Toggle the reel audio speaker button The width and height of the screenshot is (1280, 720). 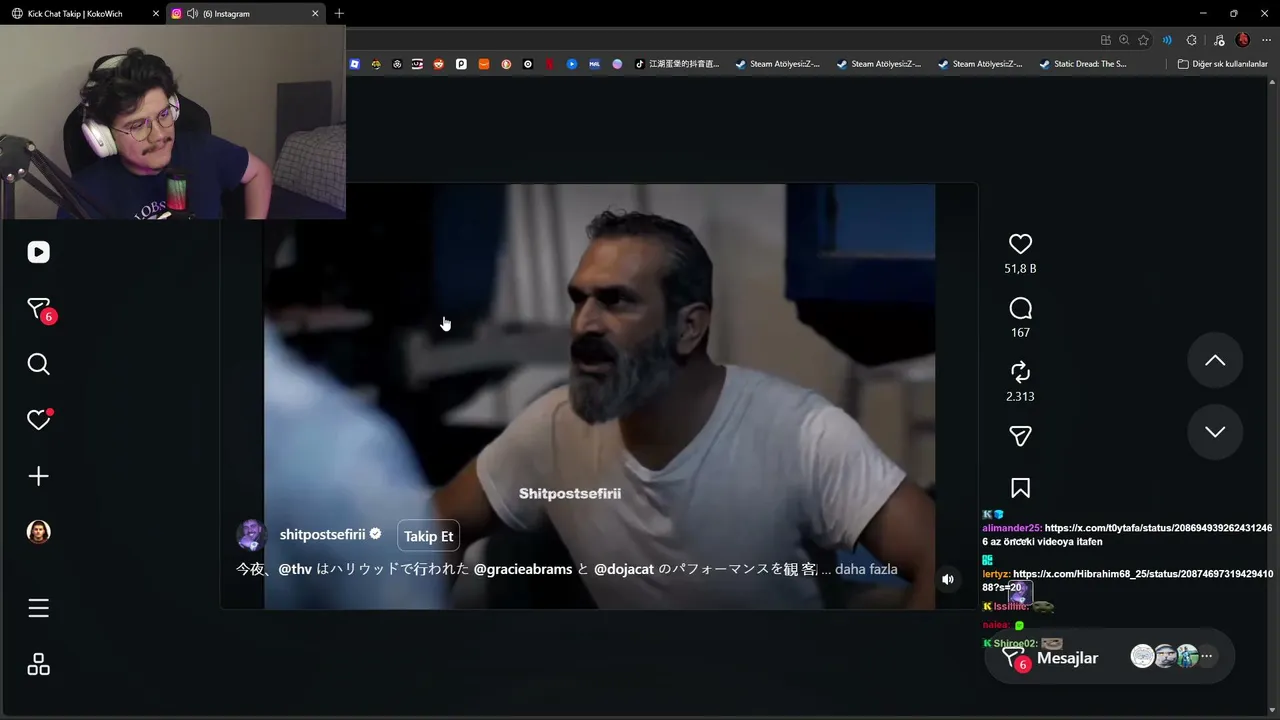click(948, 579)
